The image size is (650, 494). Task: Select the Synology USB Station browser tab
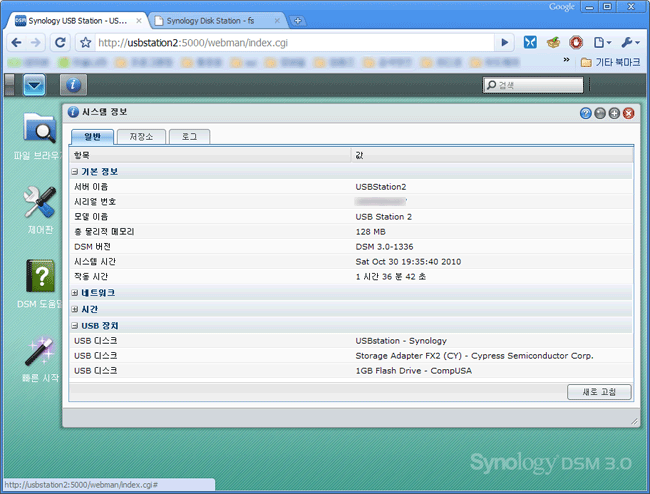coord(75,21)
